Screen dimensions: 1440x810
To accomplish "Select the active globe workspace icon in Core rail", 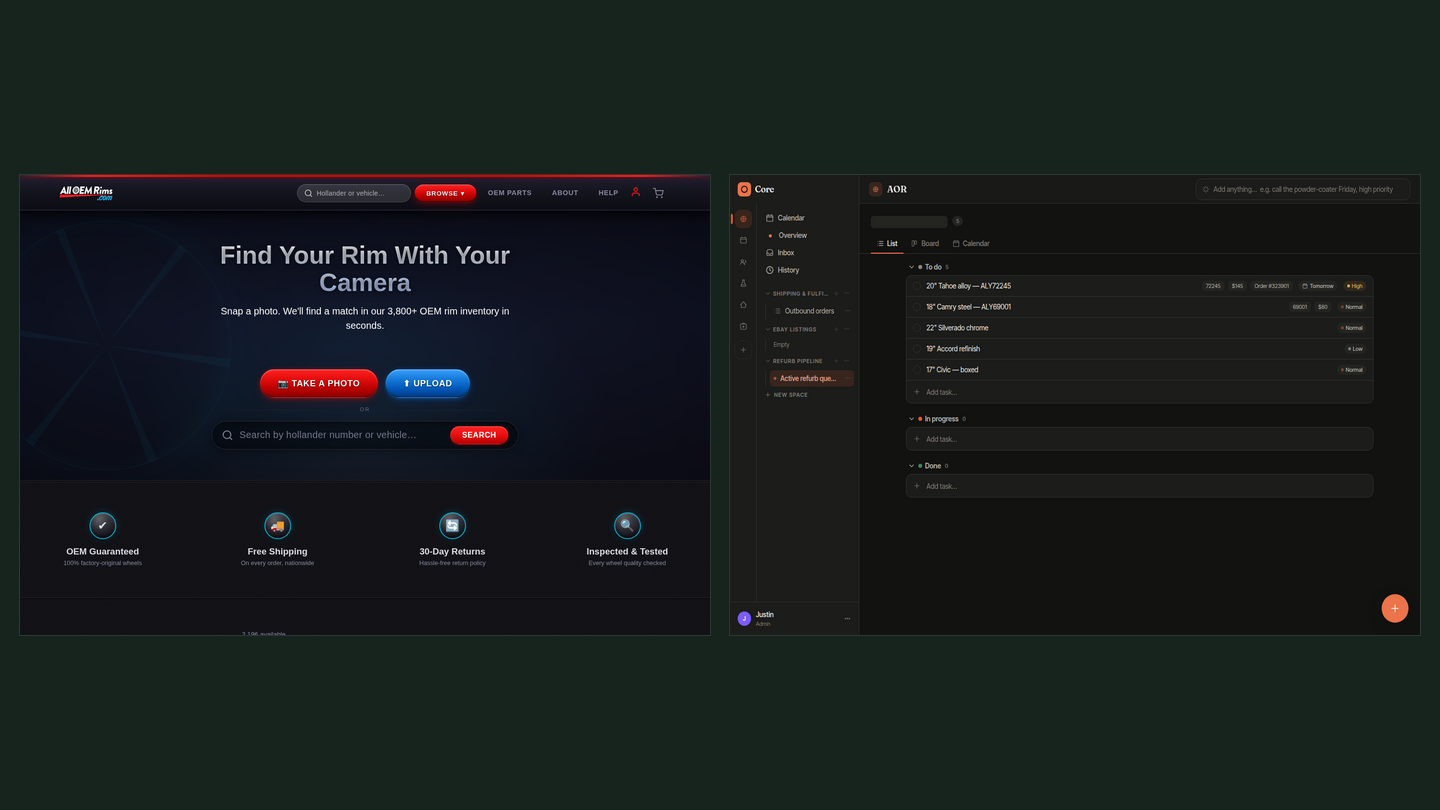I will tap(743, 219).
